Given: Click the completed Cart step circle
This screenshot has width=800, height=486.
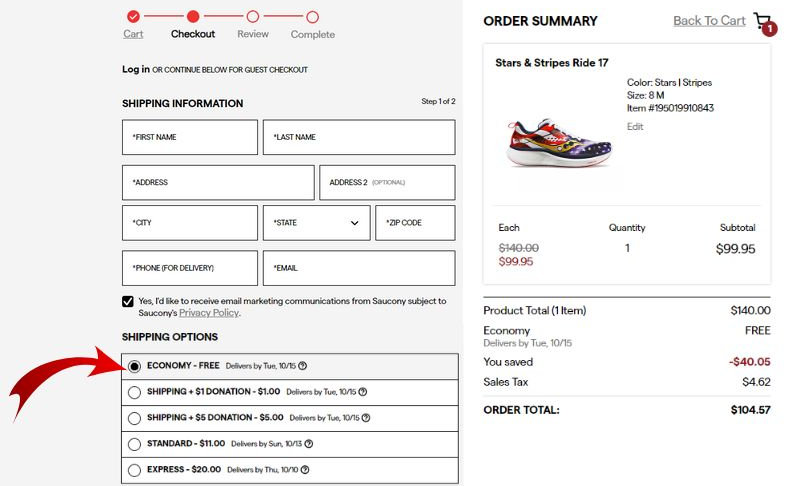Looking at the screenshot, I should click(x=133, y=16).
